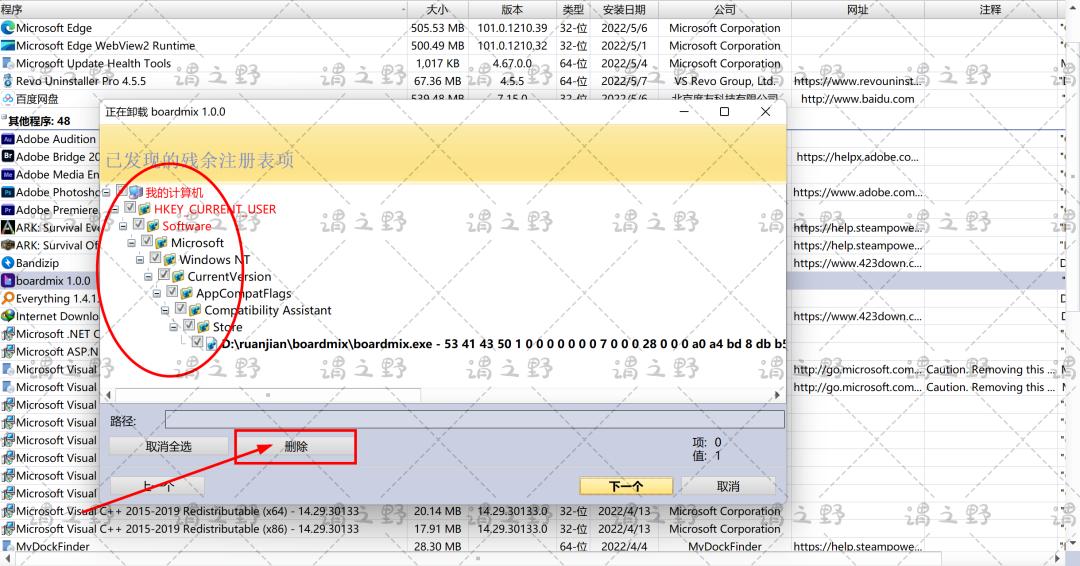Select the Adobe Media Encoder icon

click(8, 174)
